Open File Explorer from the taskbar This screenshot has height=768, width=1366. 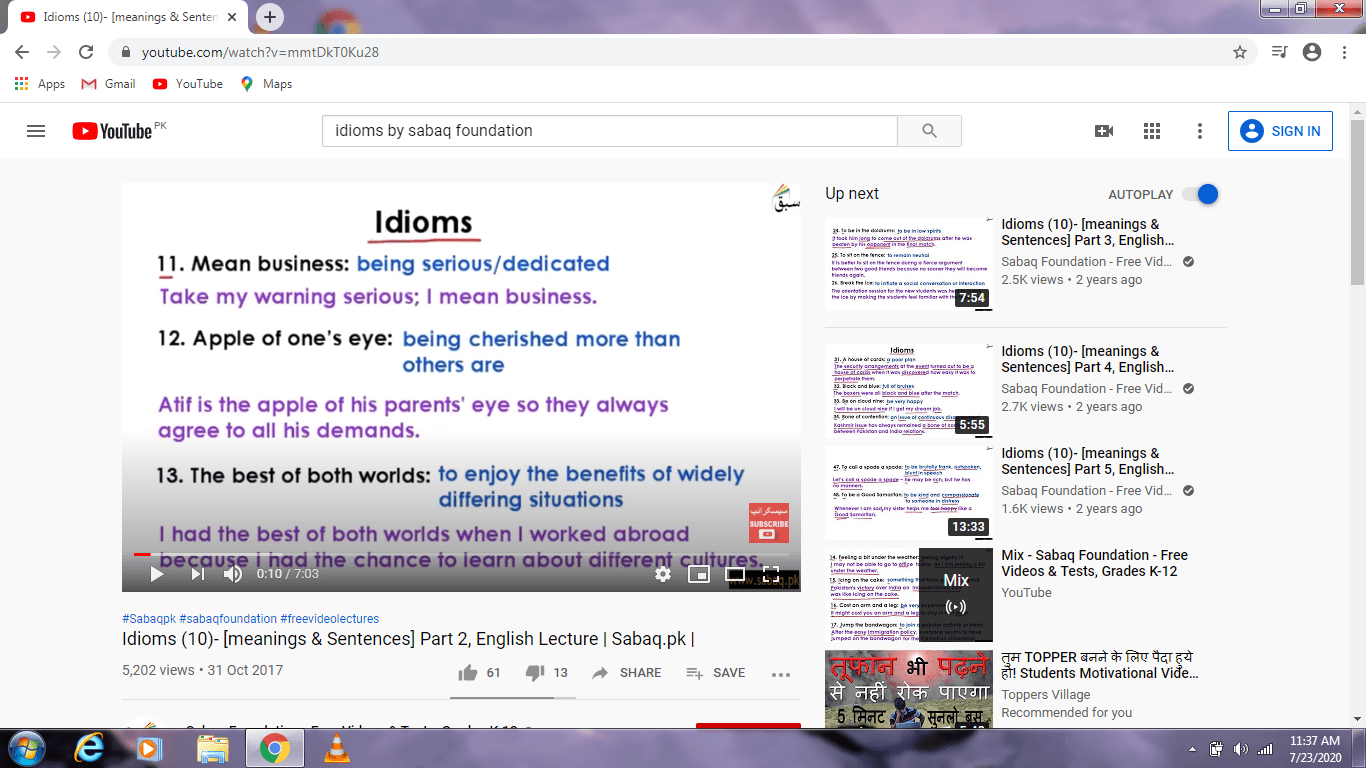point(212,748)
